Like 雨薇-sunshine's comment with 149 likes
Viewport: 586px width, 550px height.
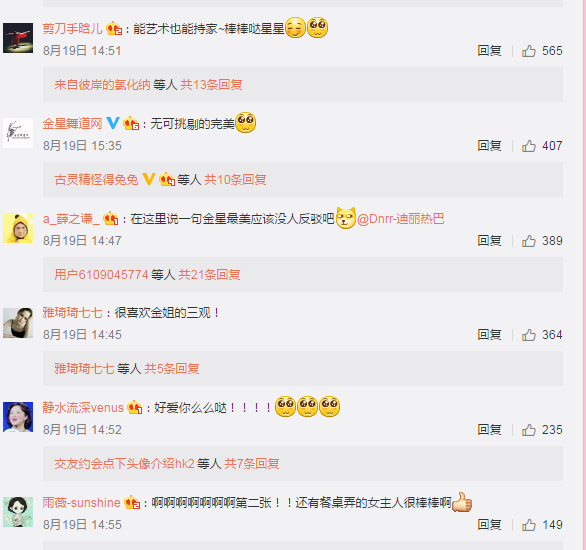coord(529,525)
